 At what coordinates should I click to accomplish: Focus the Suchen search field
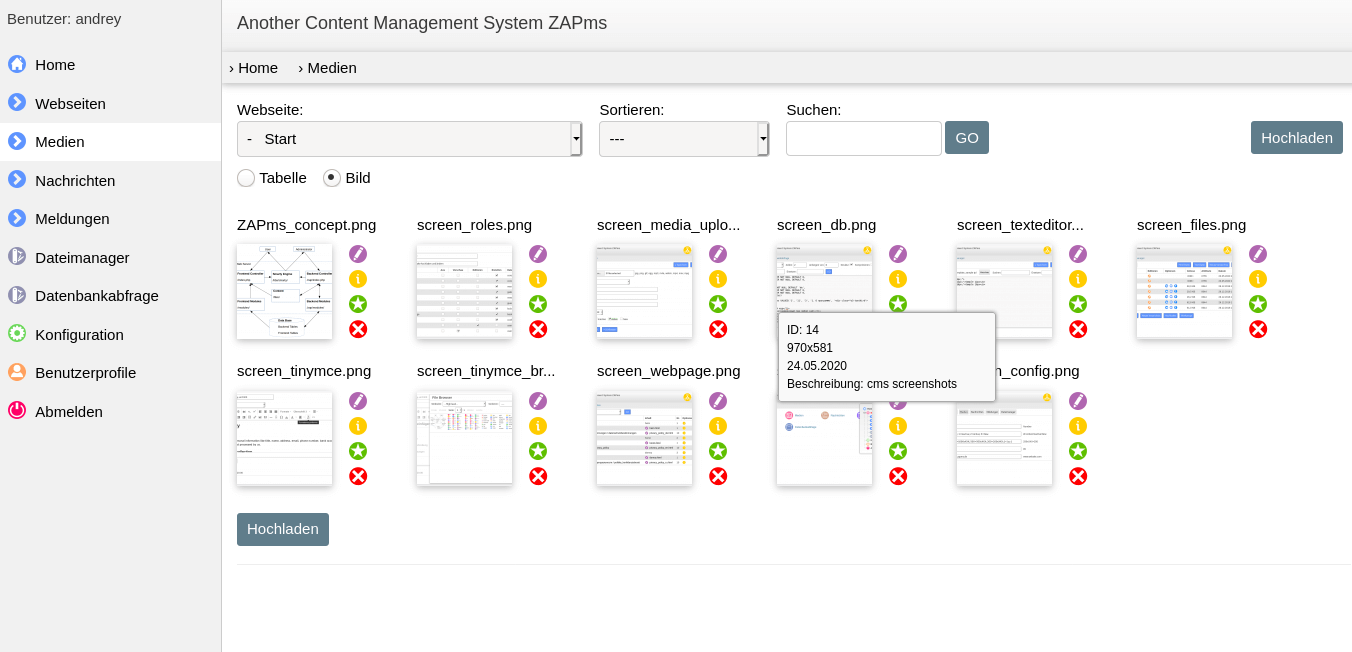pyautogui.click(x=864, y=139)
